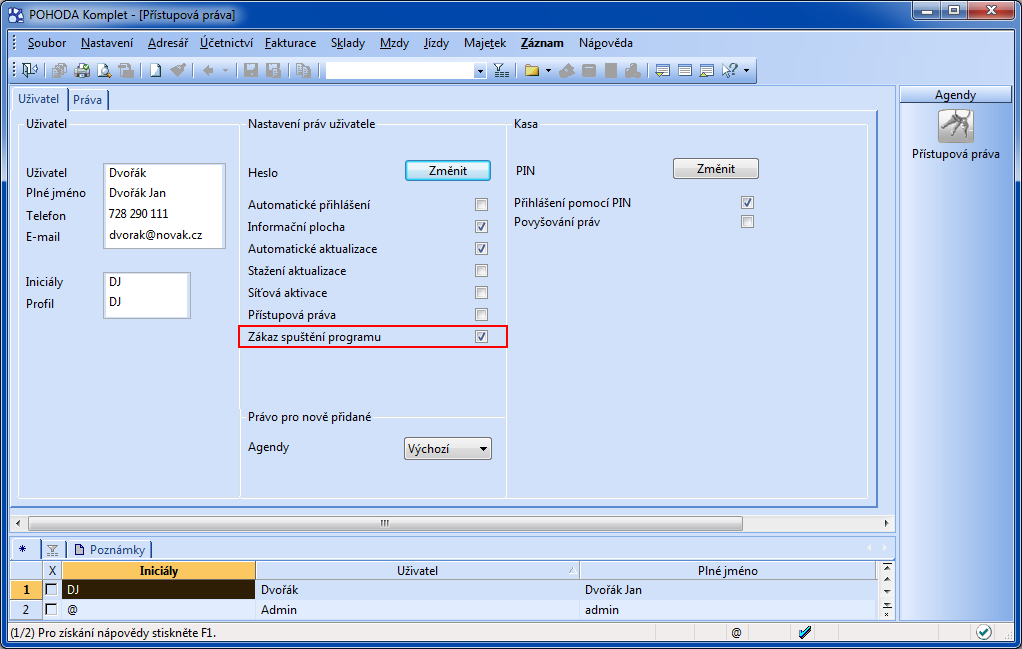Uncheck Automatické aktualizace checkbox
This screenshot has height=649, width=1022.
pyautogui.click(x=481, y=249)
